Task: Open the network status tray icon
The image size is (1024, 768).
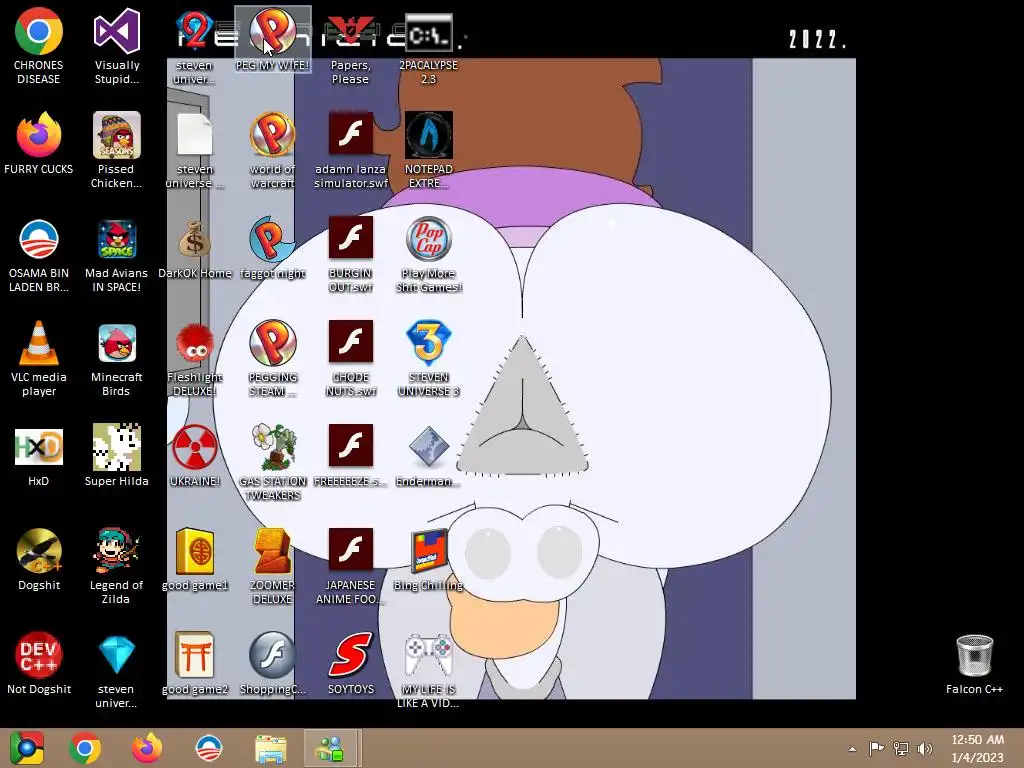Action: click(901, 748)
